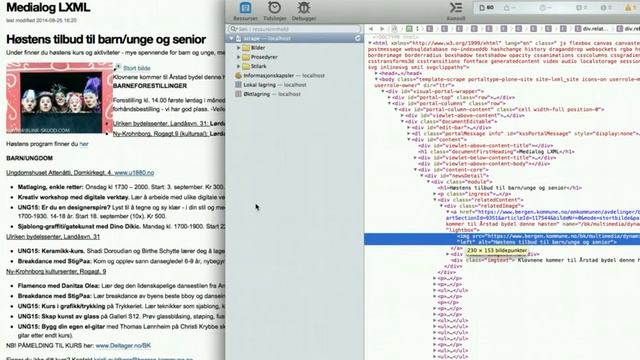640x360 pixels.
Task: Open the www.u1880.no link
Action: [x=134, y=173]
